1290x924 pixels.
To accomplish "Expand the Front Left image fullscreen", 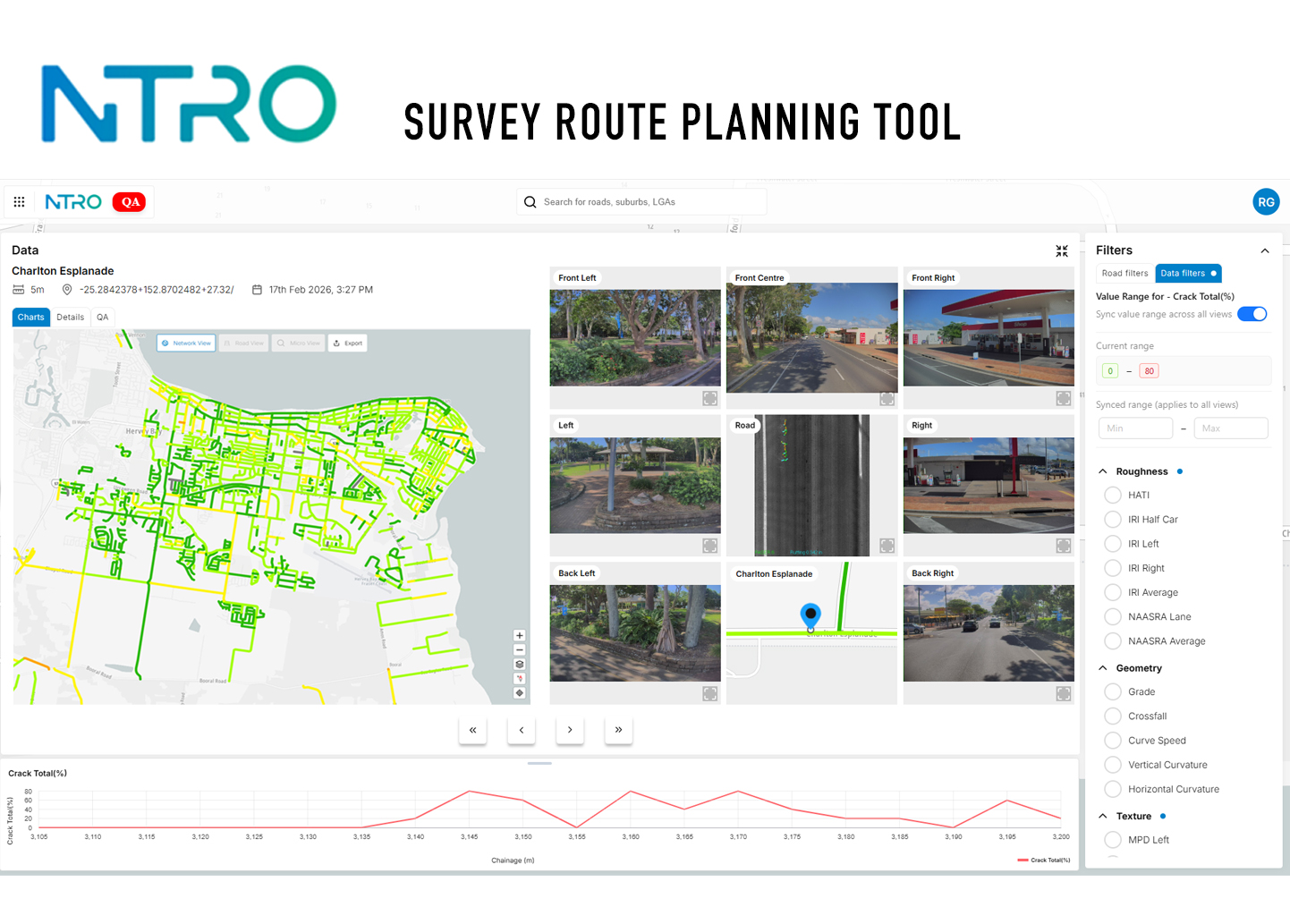I will coord(709,398).
